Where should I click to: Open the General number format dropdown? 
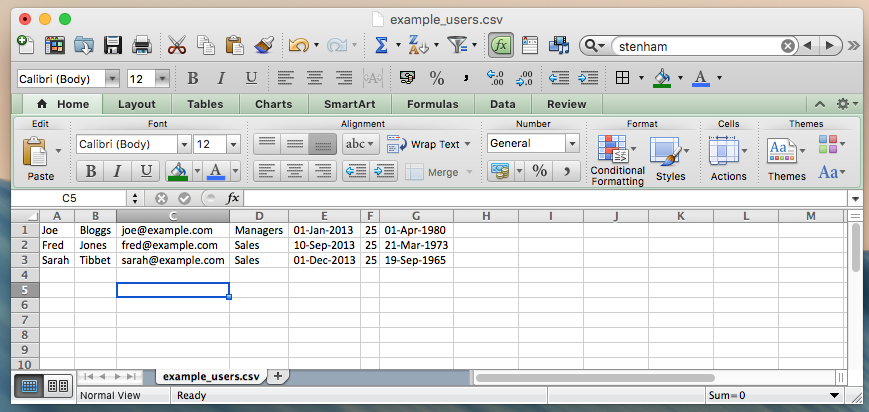(572, 144)
